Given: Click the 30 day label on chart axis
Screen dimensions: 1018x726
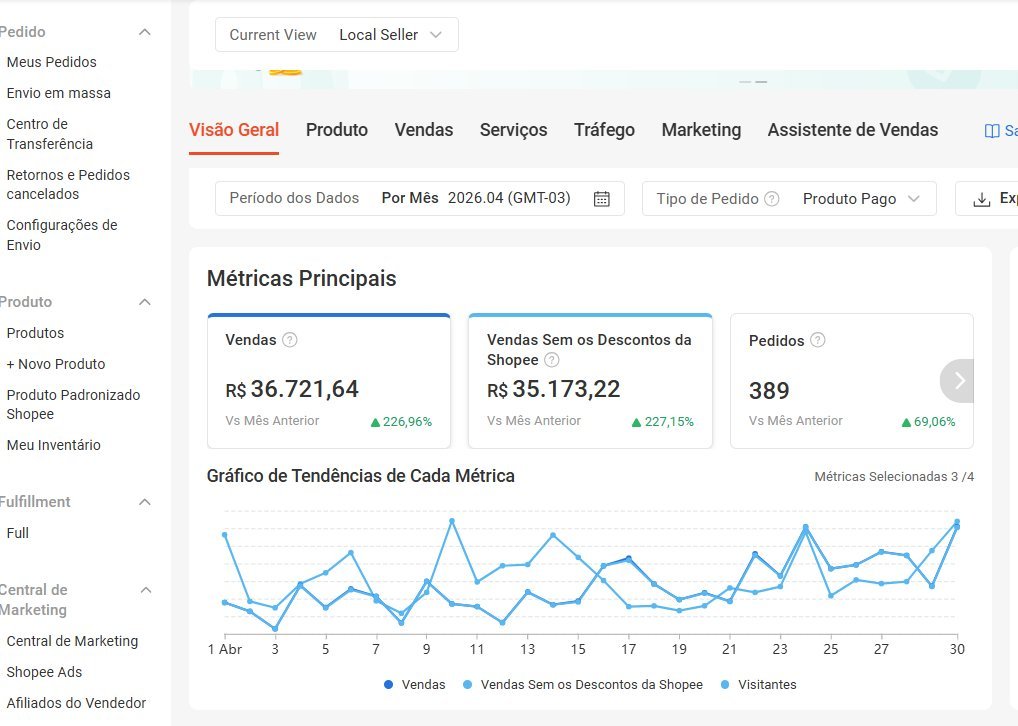Looking at the screenshot, I should click(957, 649).
